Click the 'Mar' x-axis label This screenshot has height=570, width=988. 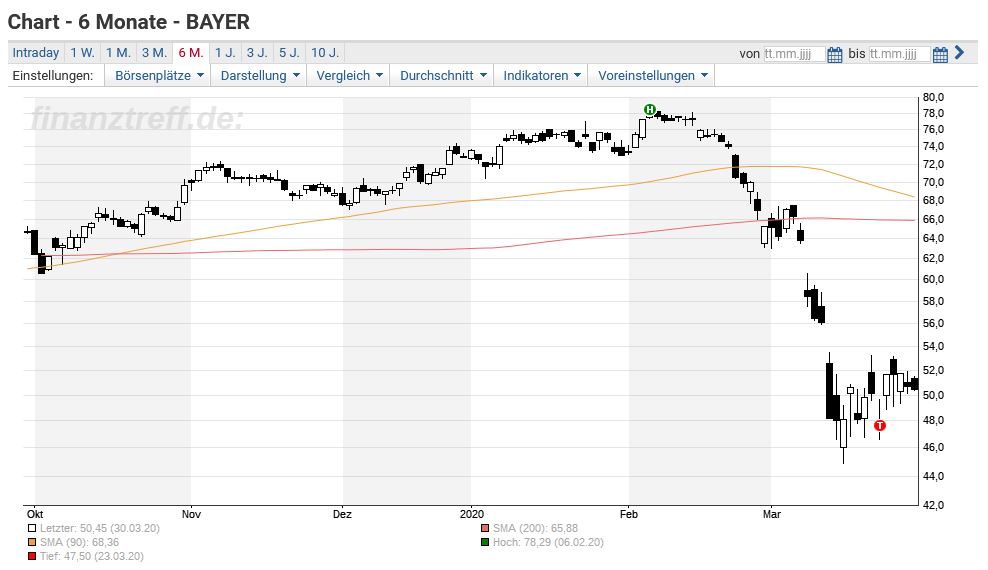772,515
